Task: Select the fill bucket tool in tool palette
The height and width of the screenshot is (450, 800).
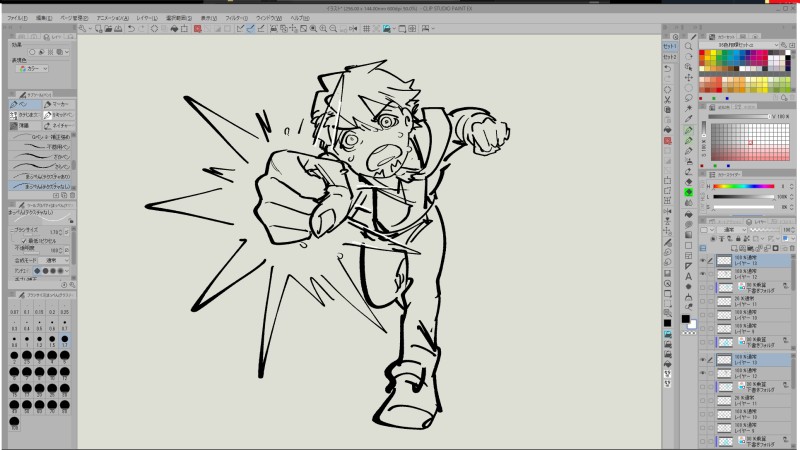Action: tap(688, 214)
